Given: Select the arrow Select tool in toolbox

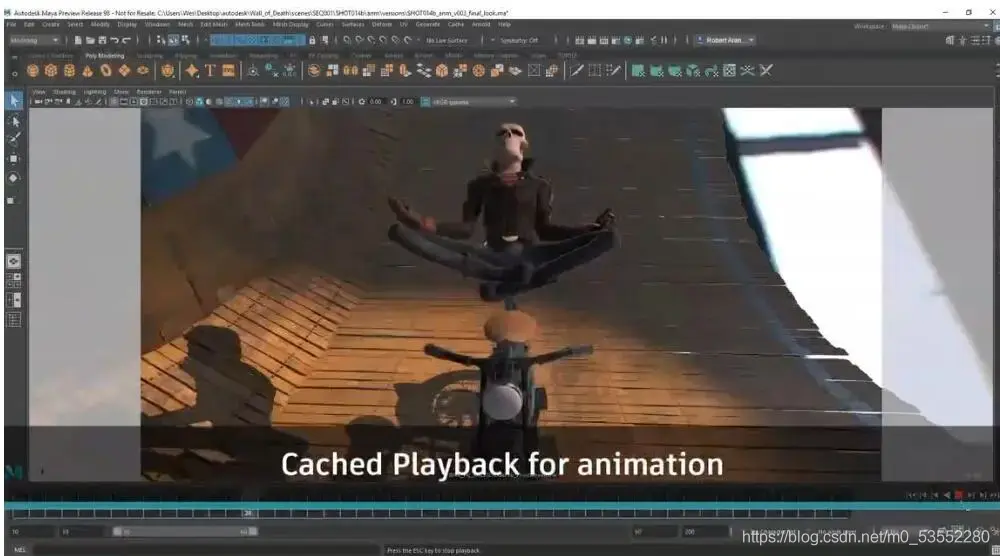Looking at the screenshot, I should coord(13,101).
